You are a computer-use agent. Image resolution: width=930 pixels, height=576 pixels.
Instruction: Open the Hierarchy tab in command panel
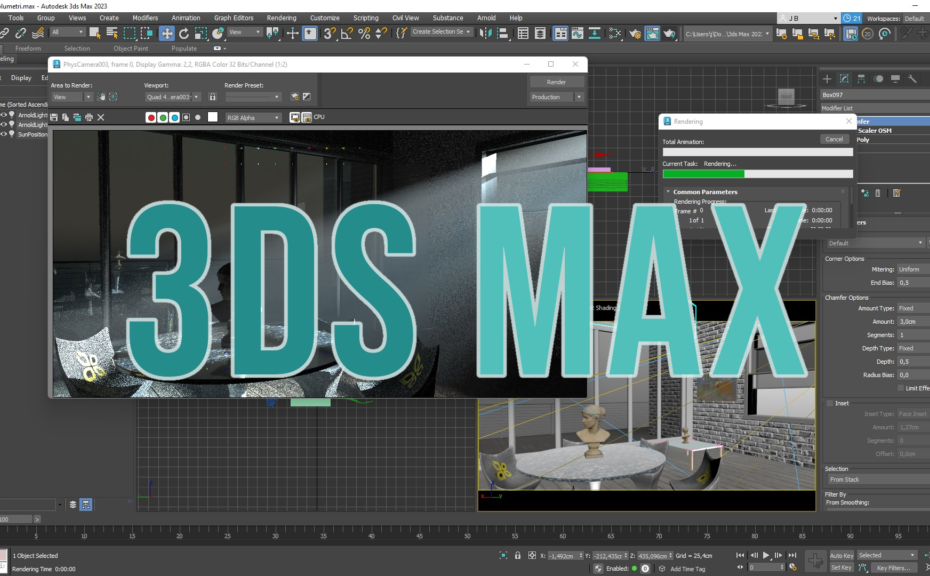click(861, 78)
